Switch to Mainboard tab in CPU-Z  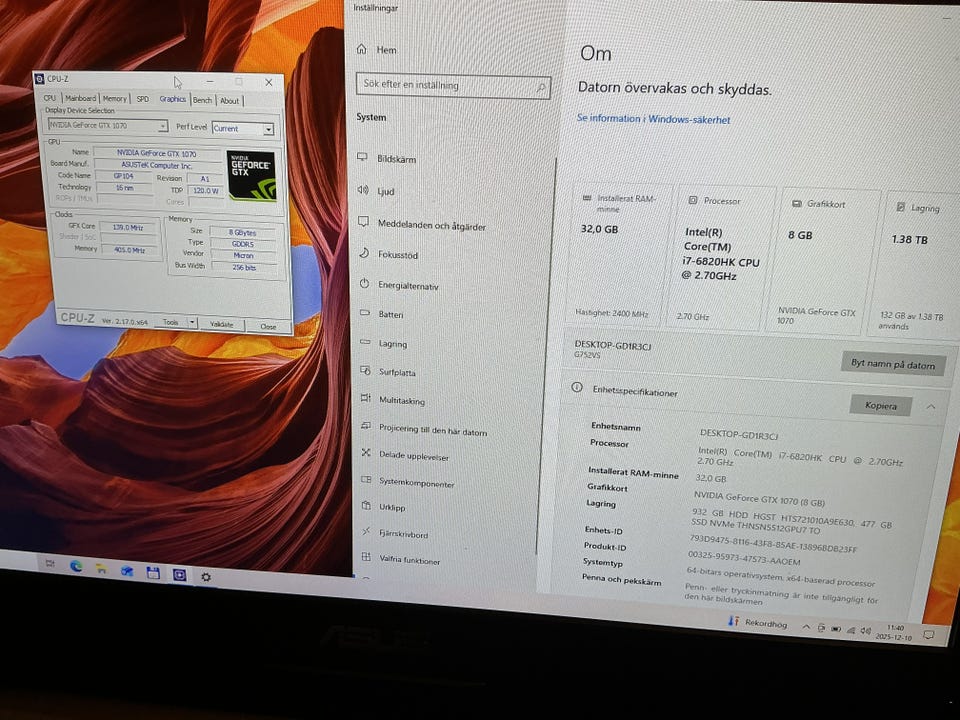80,98
